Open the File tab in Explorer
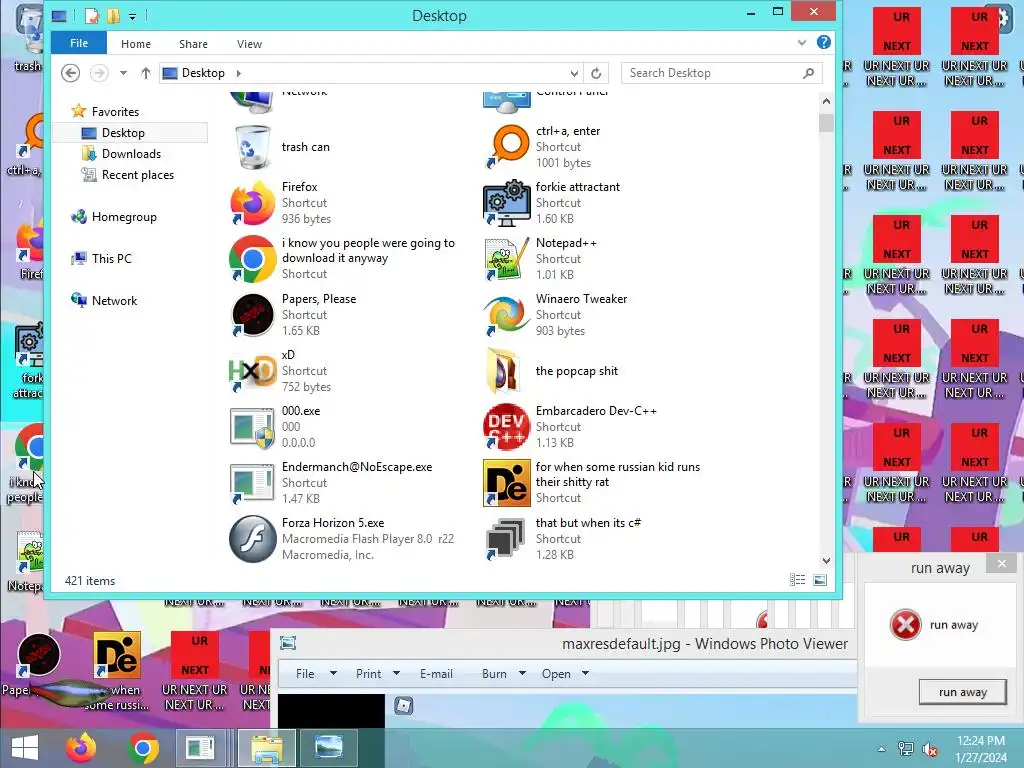Screen dimensions: 1024x768 tap(78, 43)
